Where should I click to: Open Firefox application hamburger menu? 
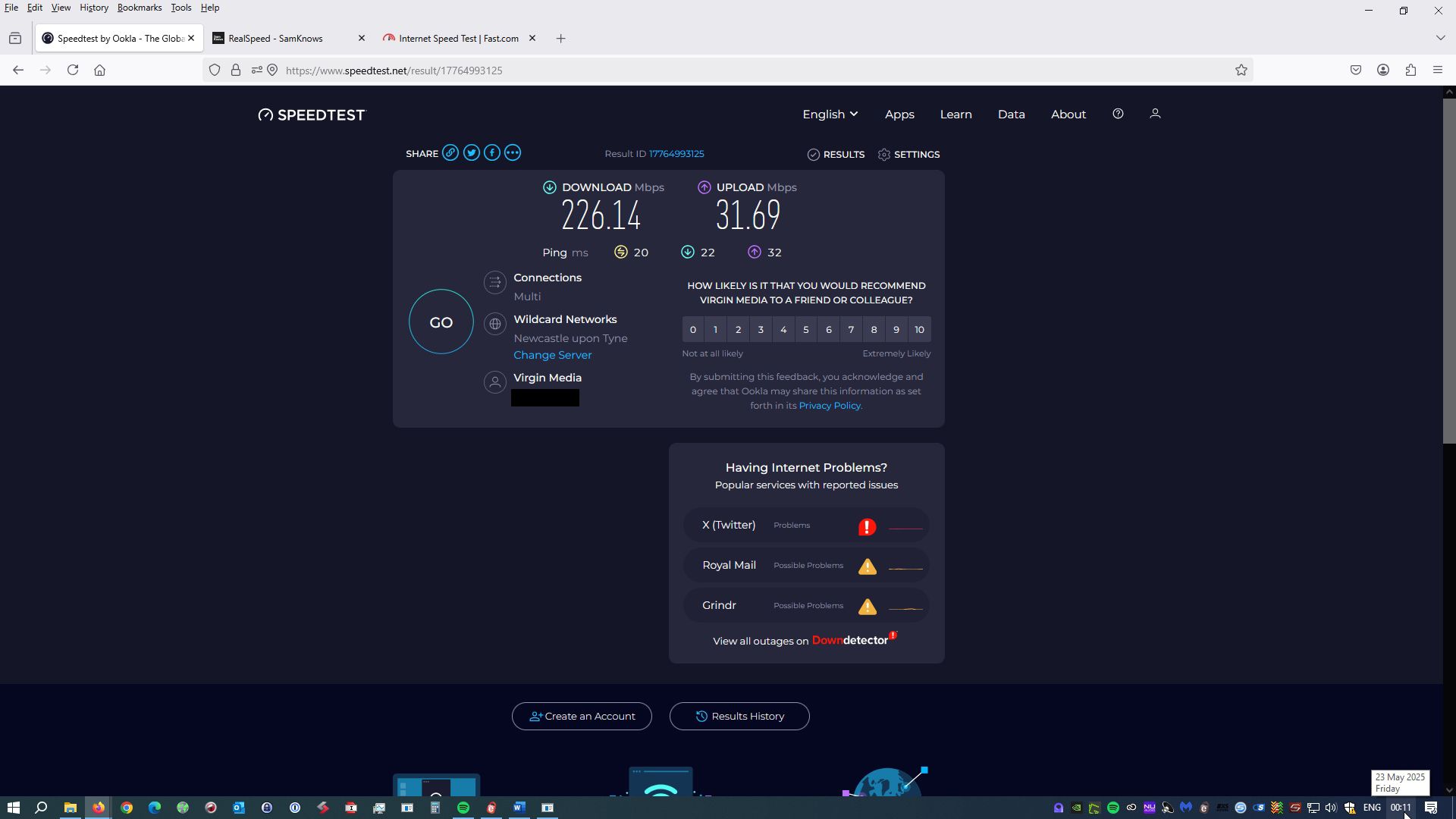coord(1437,71)
